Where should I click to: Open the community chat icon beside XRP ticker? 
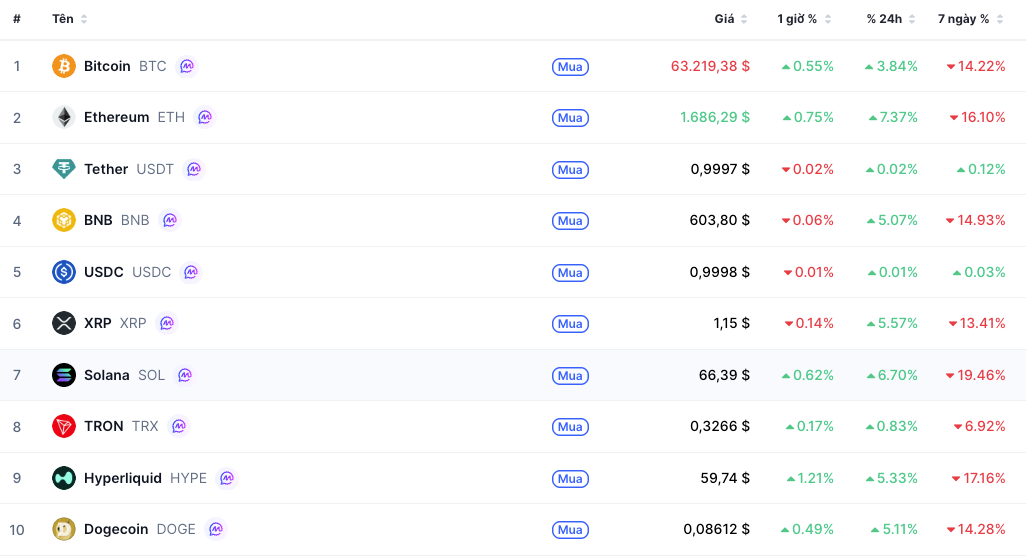point(167,323)
